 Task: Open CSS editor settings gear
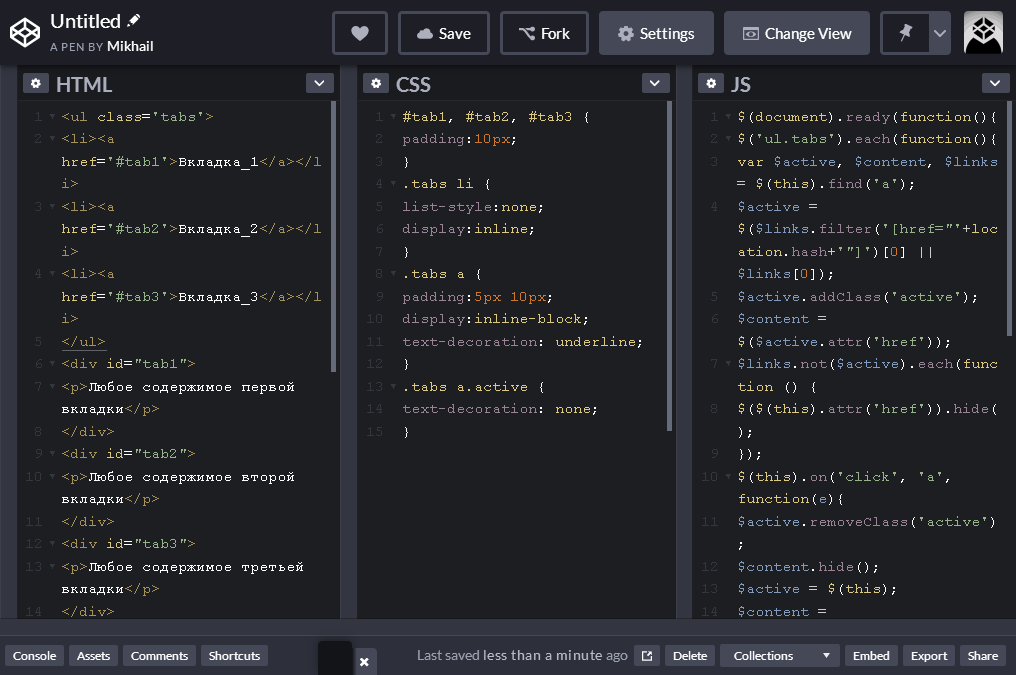[376, 84]
